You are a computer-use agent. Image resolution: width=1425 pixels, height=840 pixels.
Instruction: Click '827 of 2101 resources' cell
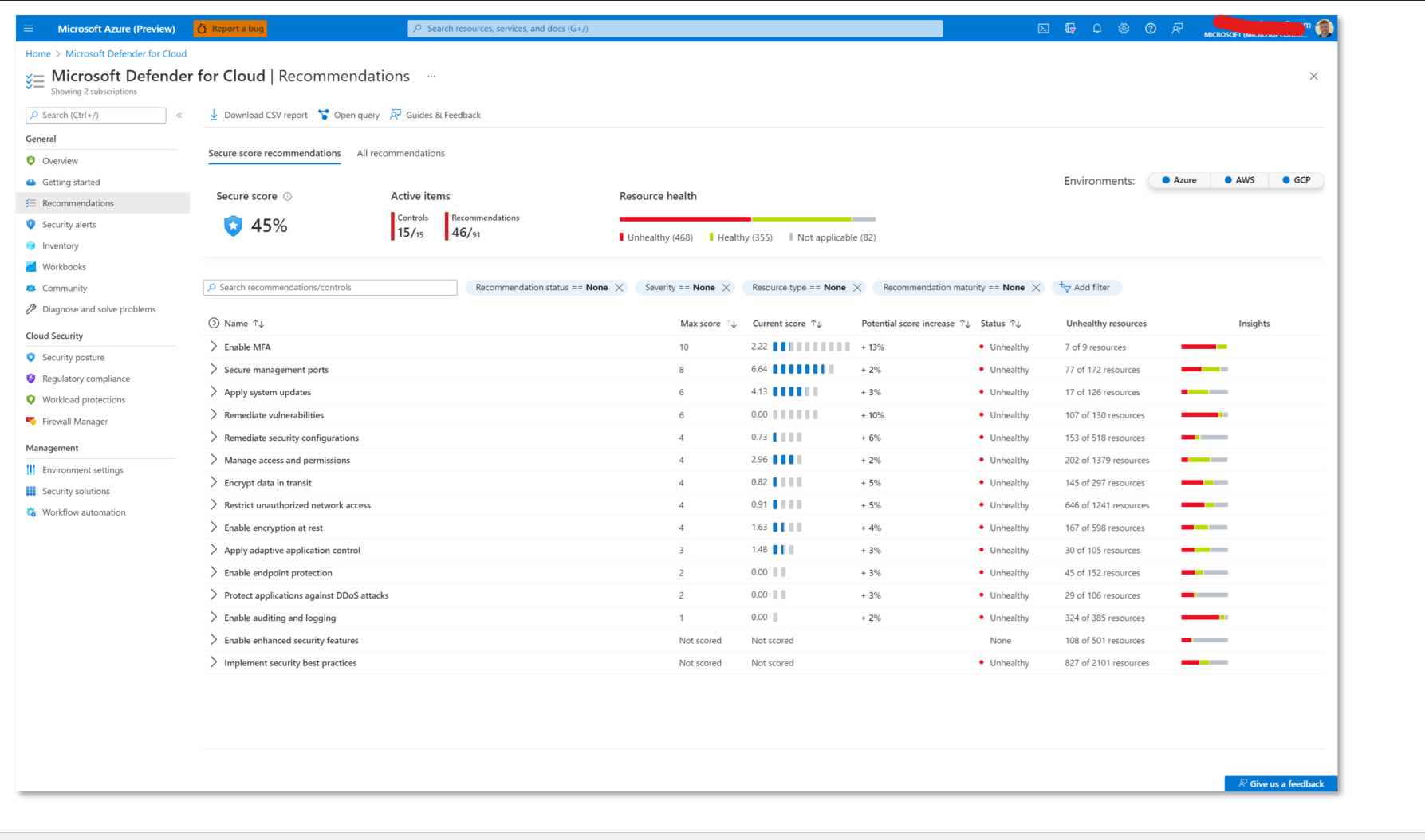tap(1107, 663)
